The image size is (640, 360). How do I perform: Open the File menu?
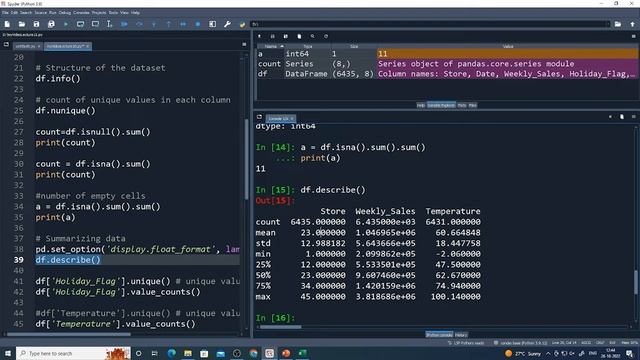[x=5, y=13]
